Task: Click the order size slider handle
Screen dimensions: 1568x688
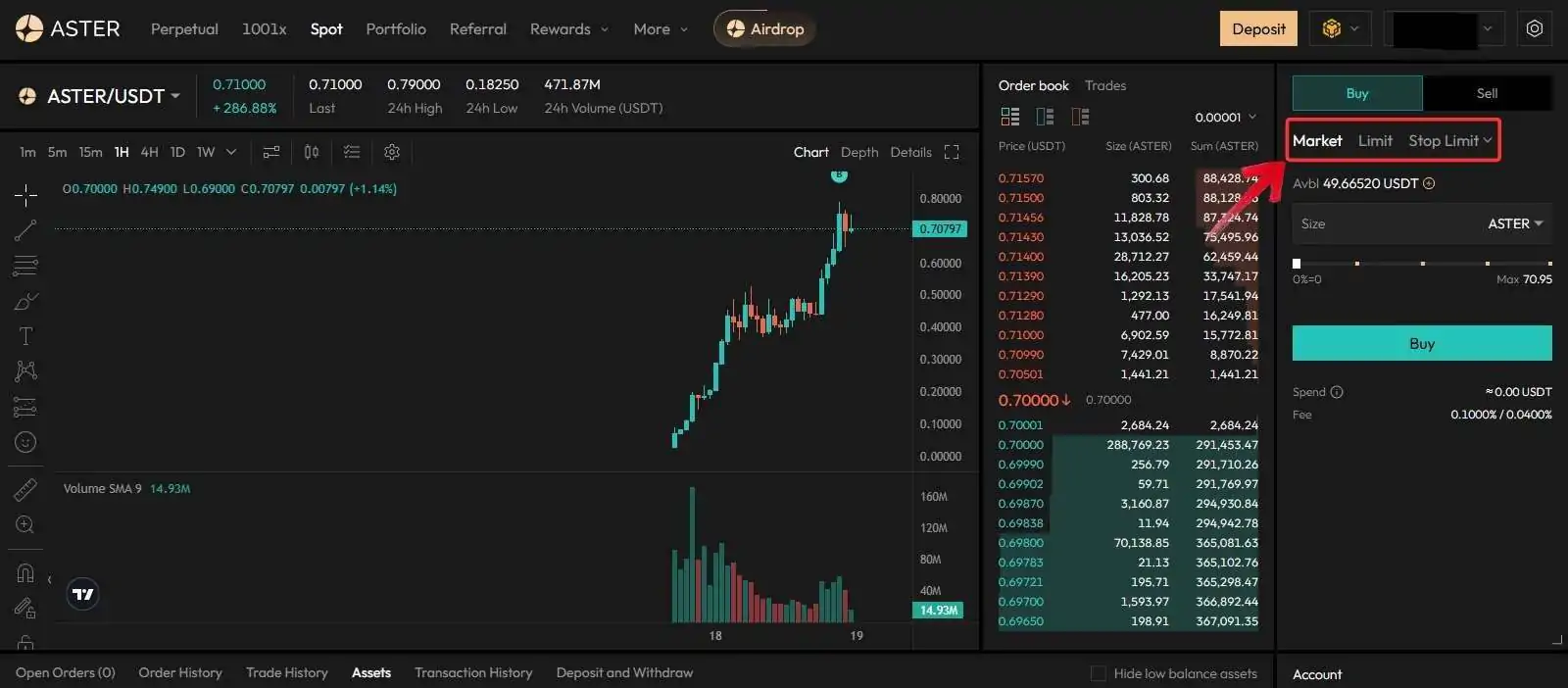Action: (1297, 264)
